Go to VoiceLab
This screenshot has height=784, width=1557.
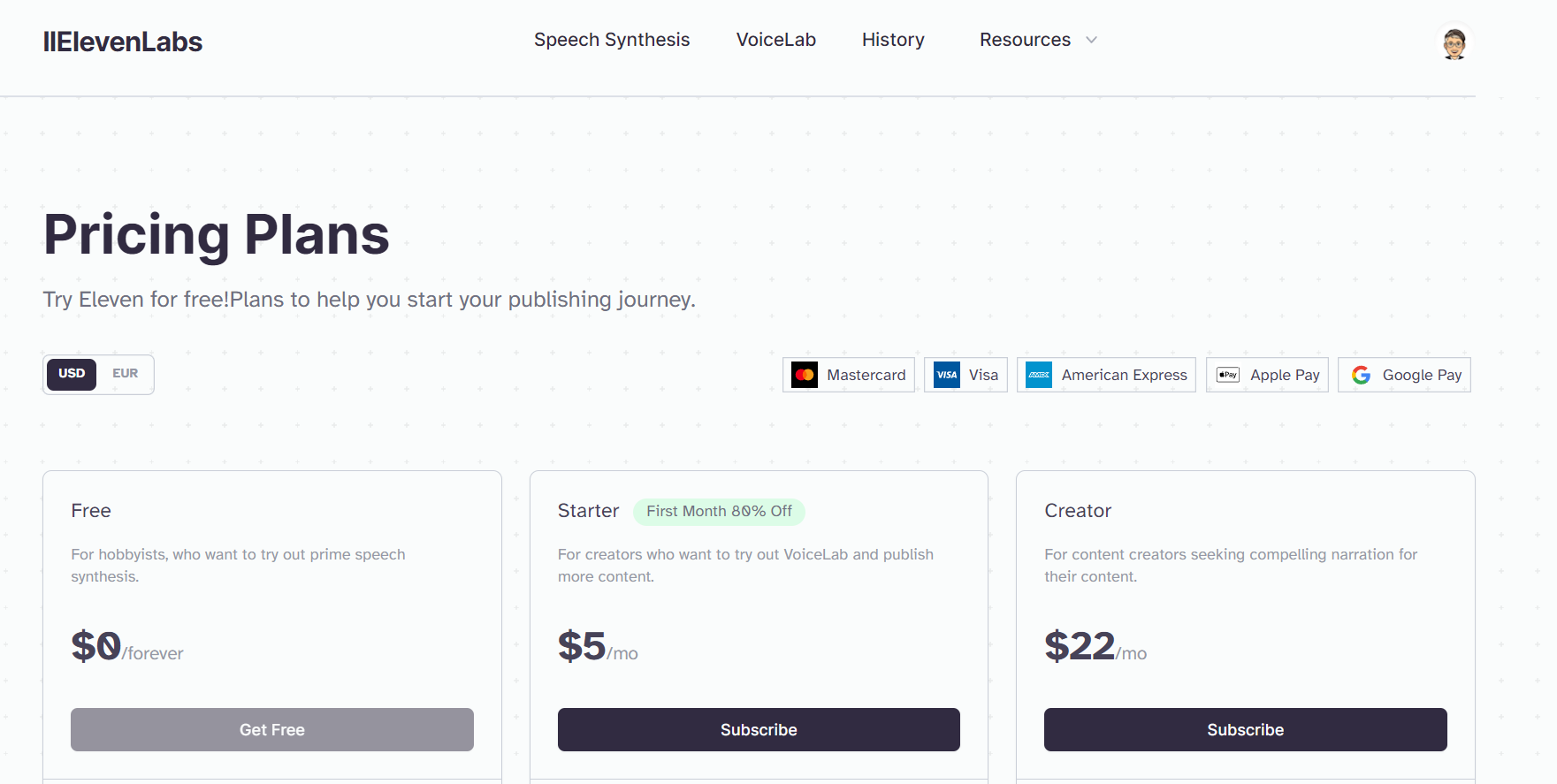[x=776, y=40]
